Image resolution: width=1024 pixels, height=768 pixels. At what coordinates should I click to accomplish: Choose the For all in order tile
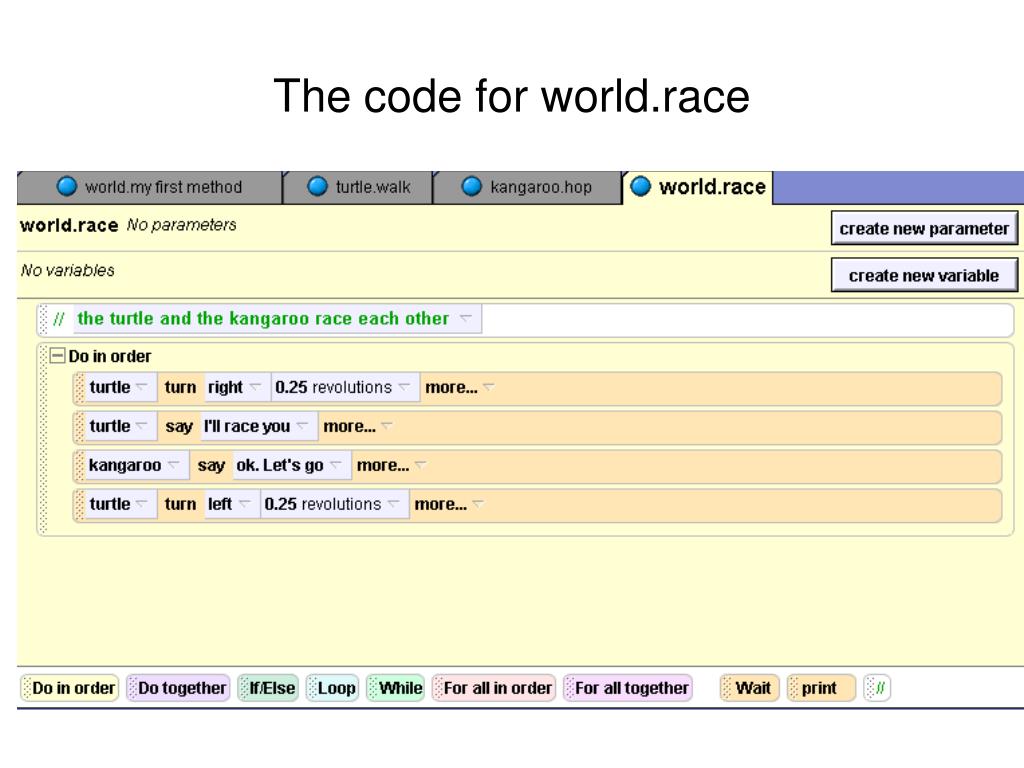pos(494,688)
